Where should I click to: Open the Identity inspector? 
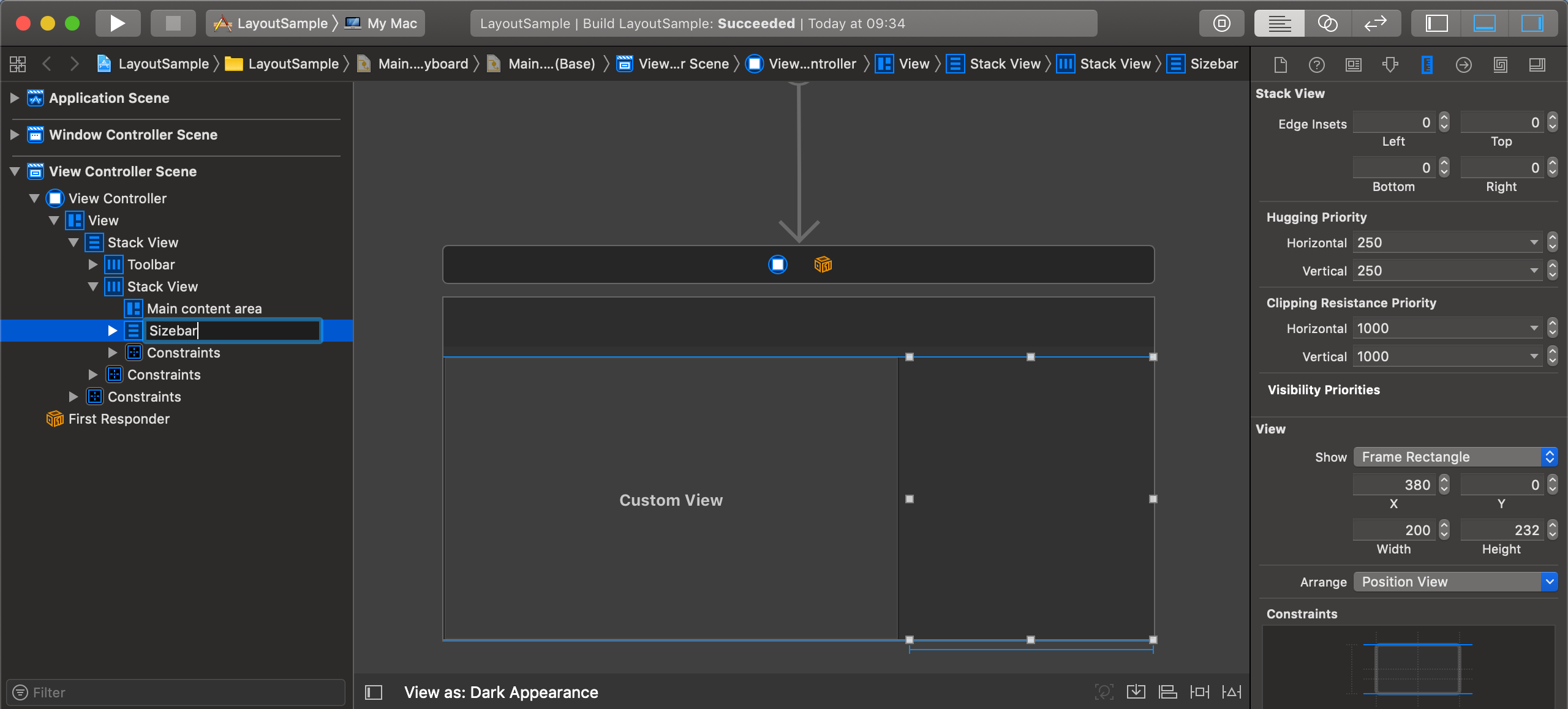pyautogui.click(x=1354, y=64)
